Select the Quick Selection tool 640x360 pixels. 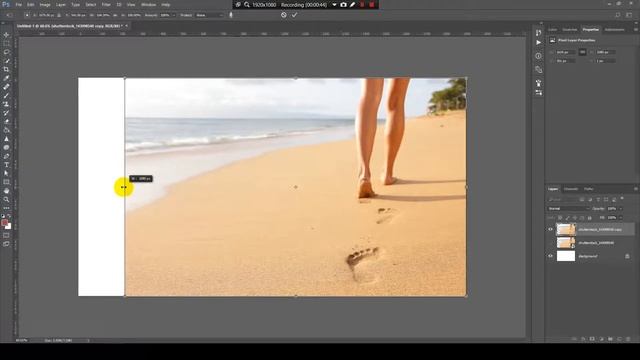[x=6, y=61]
